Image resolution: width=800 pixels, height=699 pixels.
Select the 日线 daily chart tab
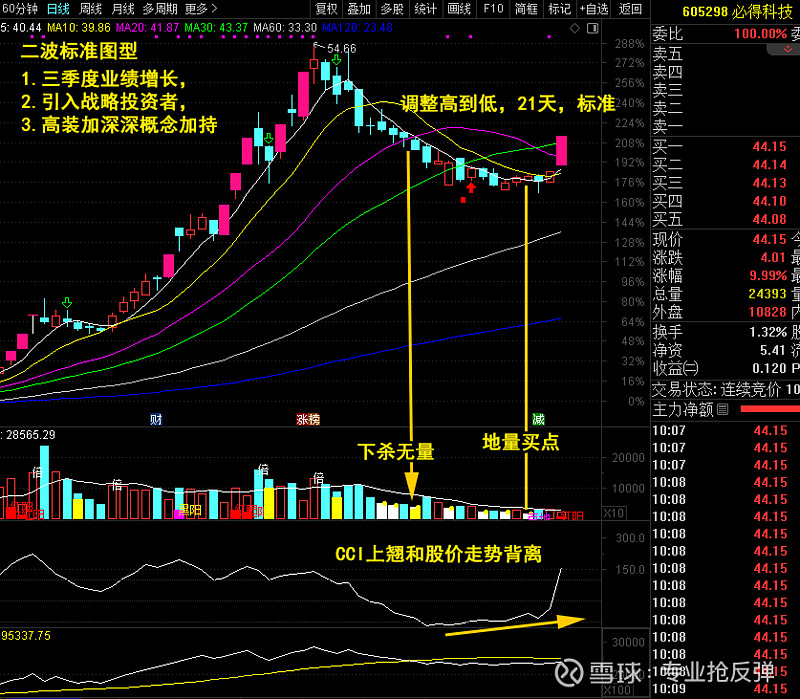coord(58,9)
